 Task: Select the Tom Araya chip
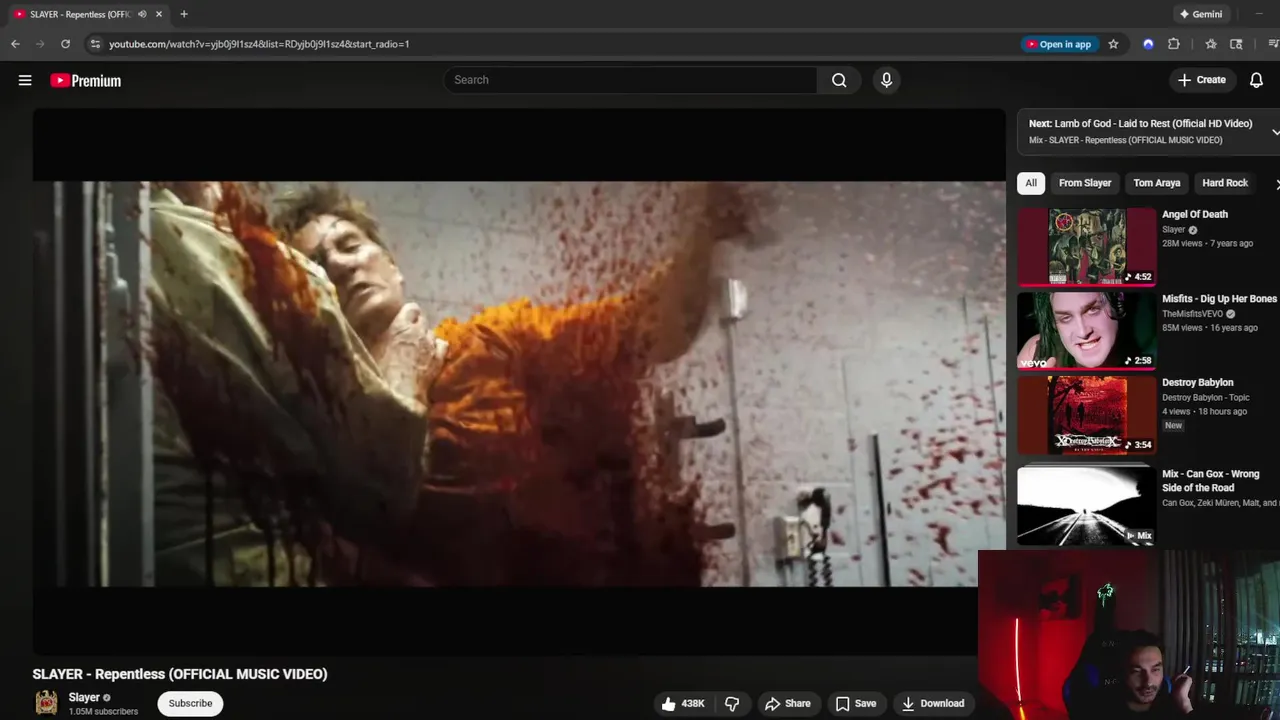(1157, 183)
